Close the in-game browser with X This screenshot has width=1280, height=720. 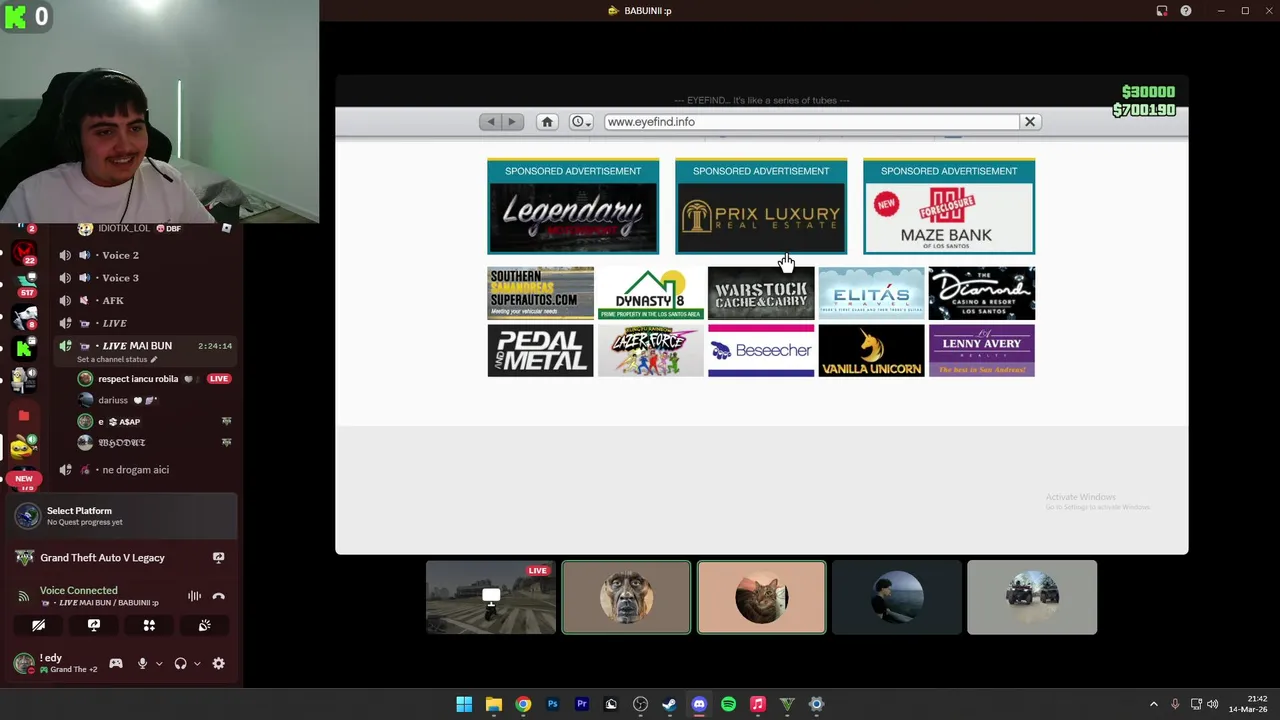(x=1030, y=122)
